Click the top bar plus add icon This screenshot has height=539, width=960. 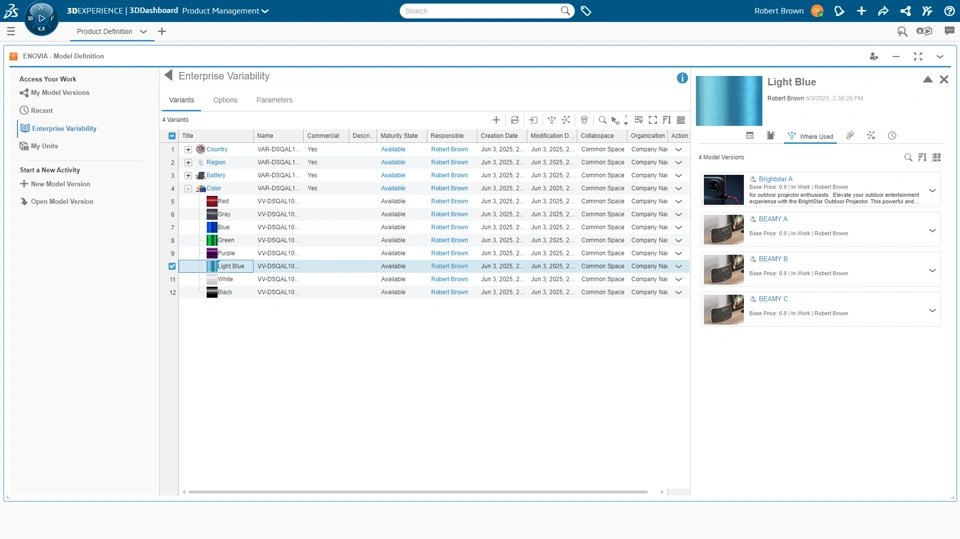[861, 11]
